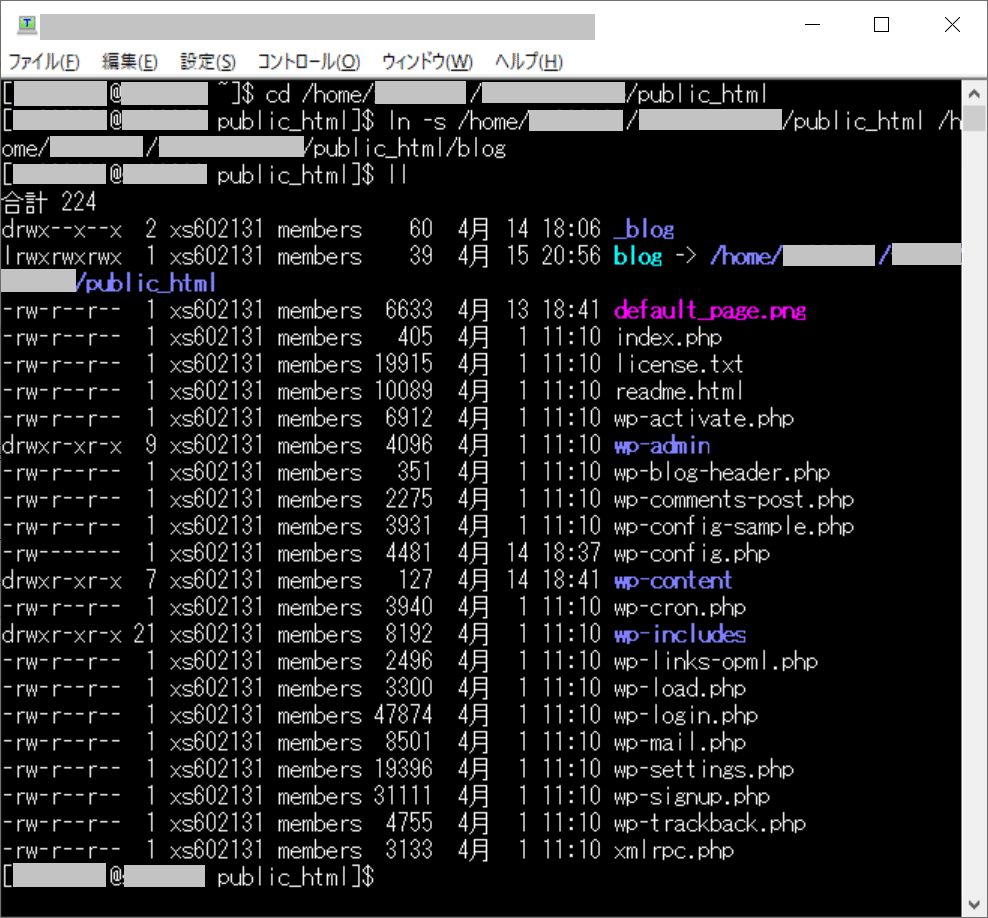This screenshot has height=918, width=988.
Task: Open the ファイル(F) menu
Action: point(43,62)
